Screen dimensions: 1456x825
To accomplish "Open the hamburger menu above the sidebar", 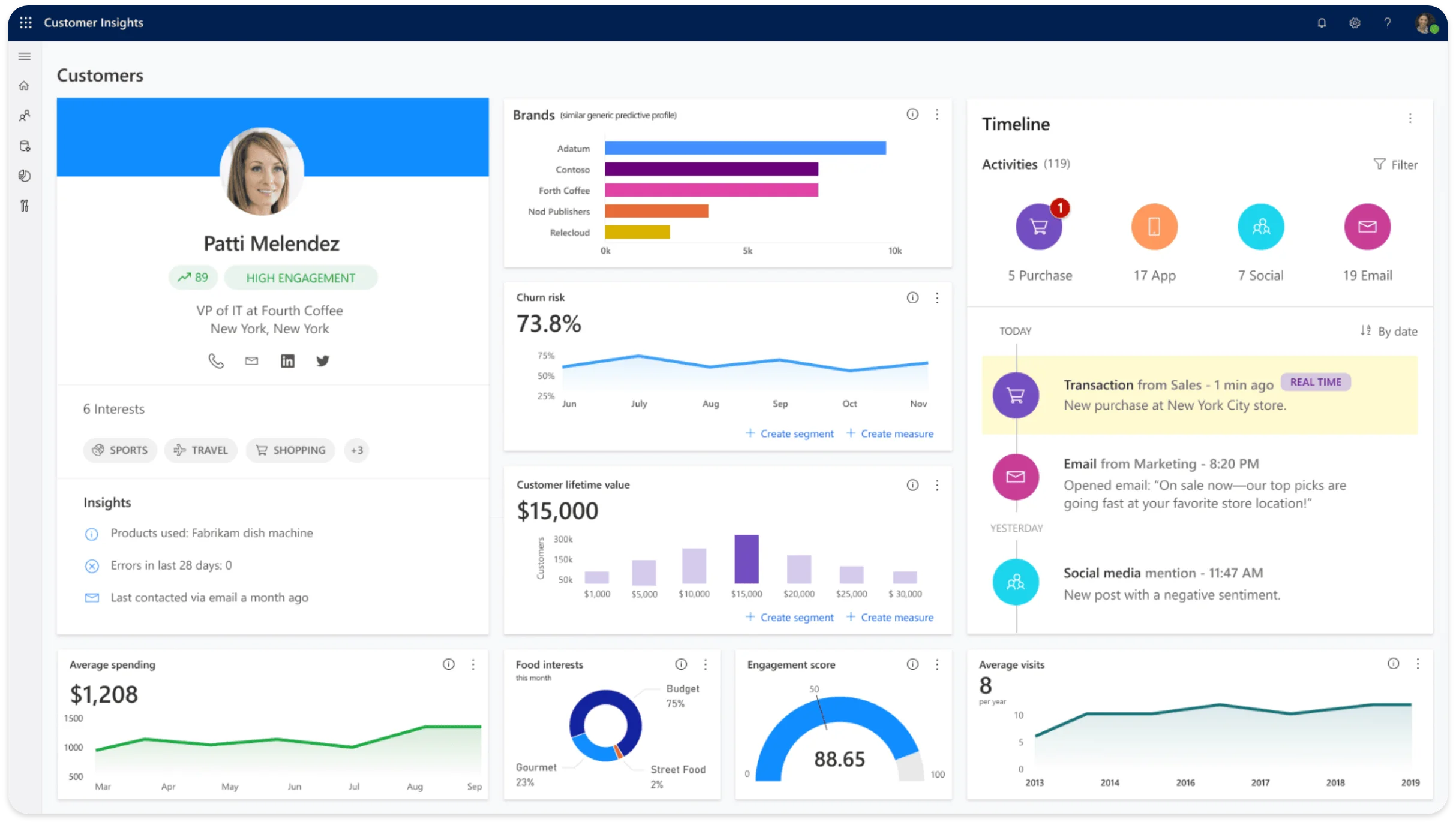I will [x=25, y=56].
